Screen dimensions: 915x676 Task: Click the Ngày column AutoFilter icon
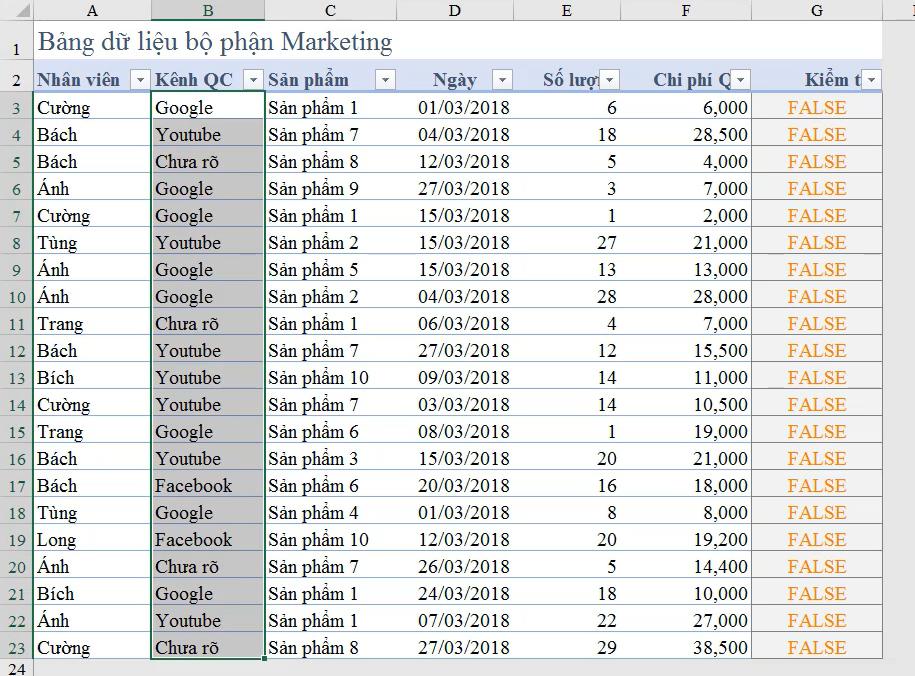point(501,78)
